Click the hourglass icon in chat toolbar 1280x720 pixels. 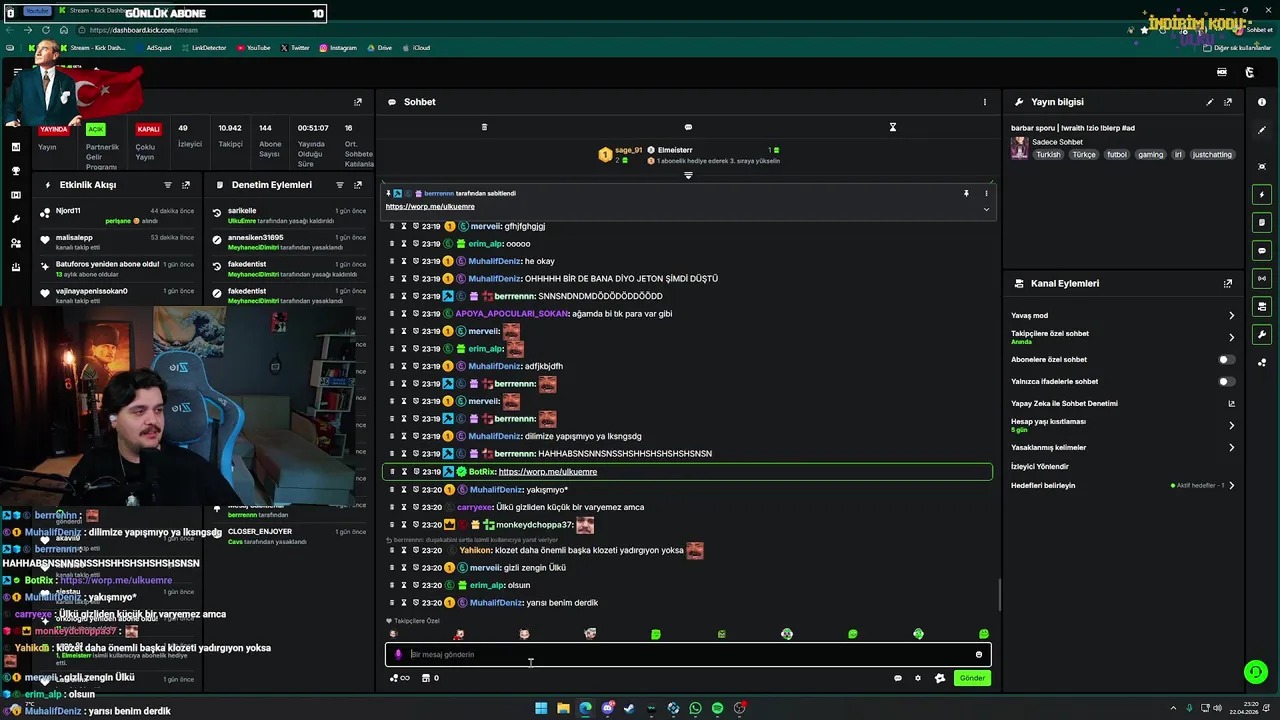(x=893, y=127)
